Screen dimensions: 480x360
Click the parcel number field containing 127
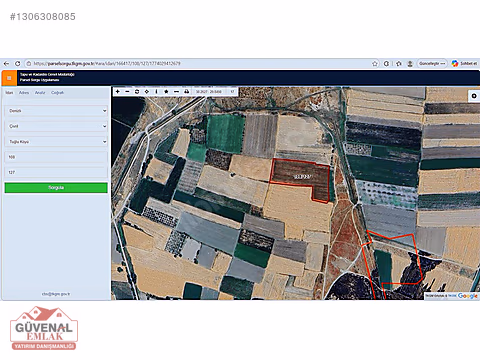click(x=56, y=172)
